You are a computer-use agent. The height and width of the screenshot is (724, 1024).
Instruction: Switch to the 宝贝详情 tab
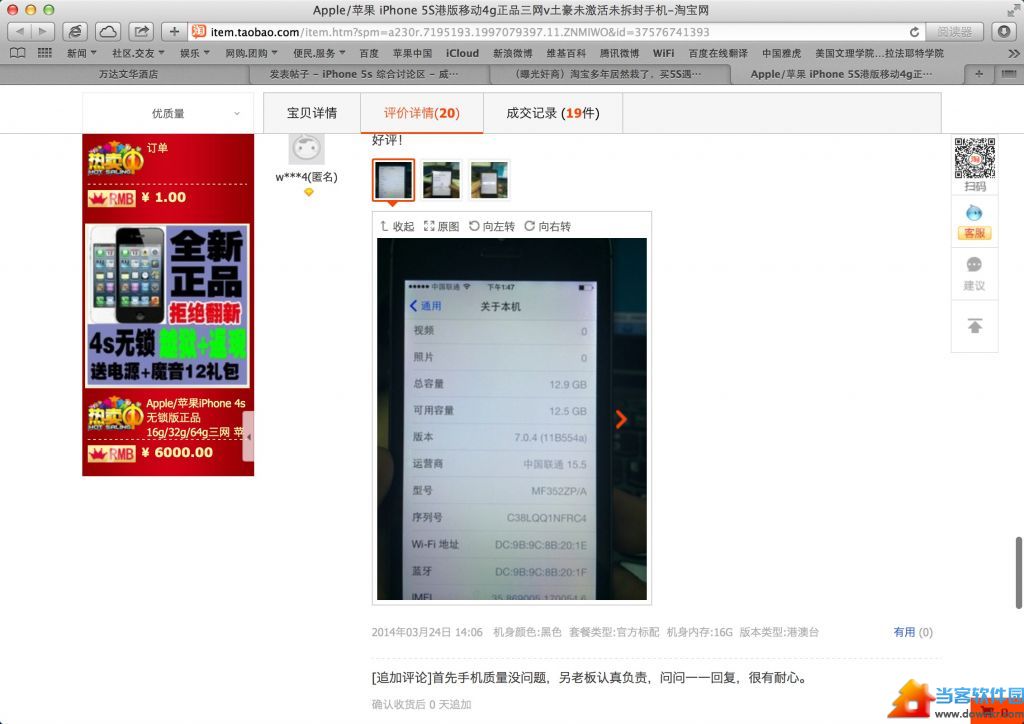click(312, 113)
